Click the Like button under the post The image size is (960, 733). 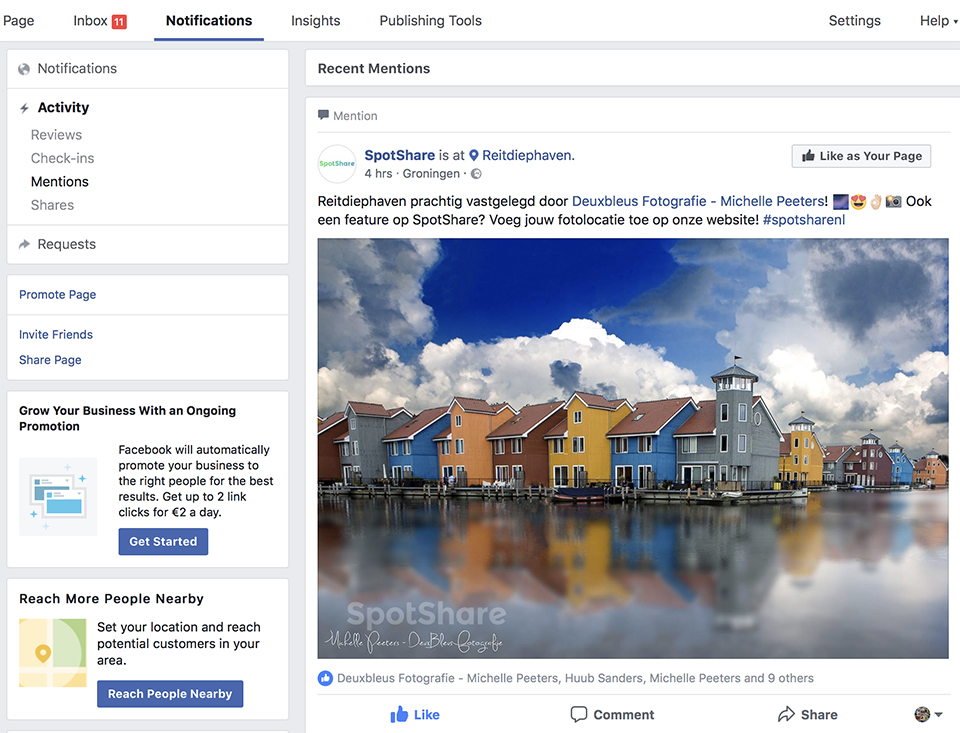pos(414,715)
